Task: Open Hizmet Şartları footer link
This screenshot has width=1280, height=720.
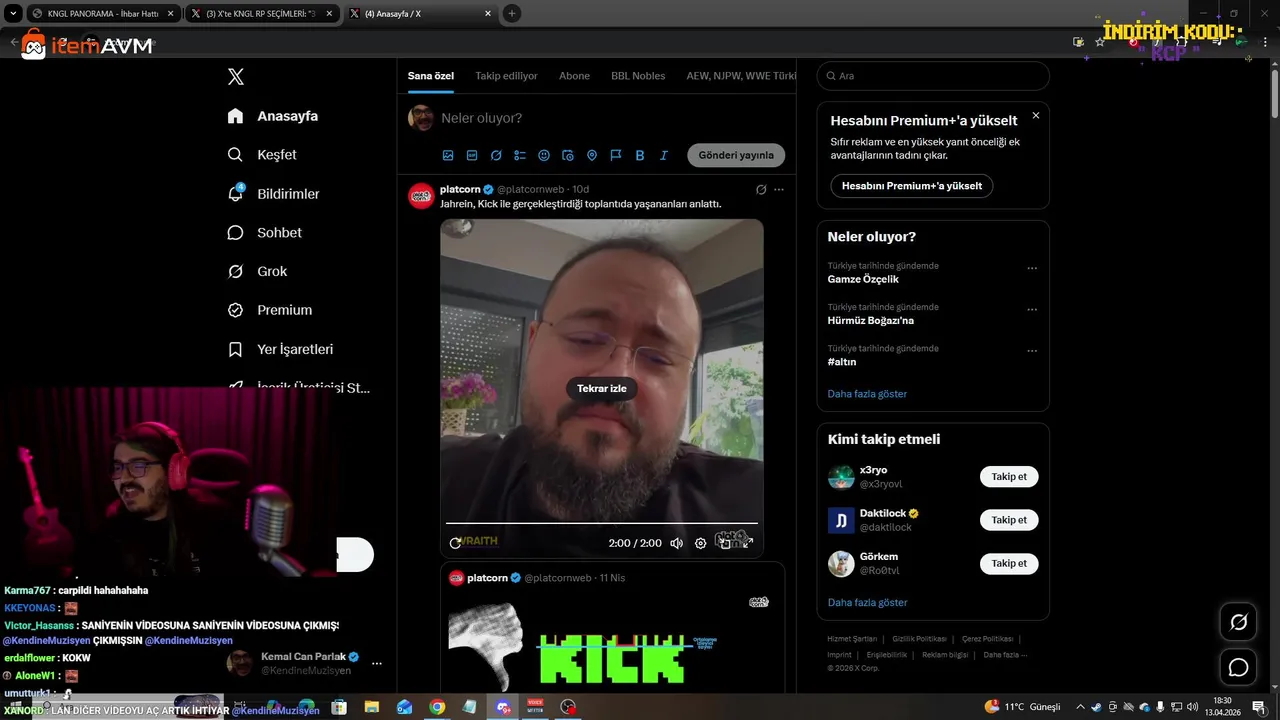Action: coord(852,639)
